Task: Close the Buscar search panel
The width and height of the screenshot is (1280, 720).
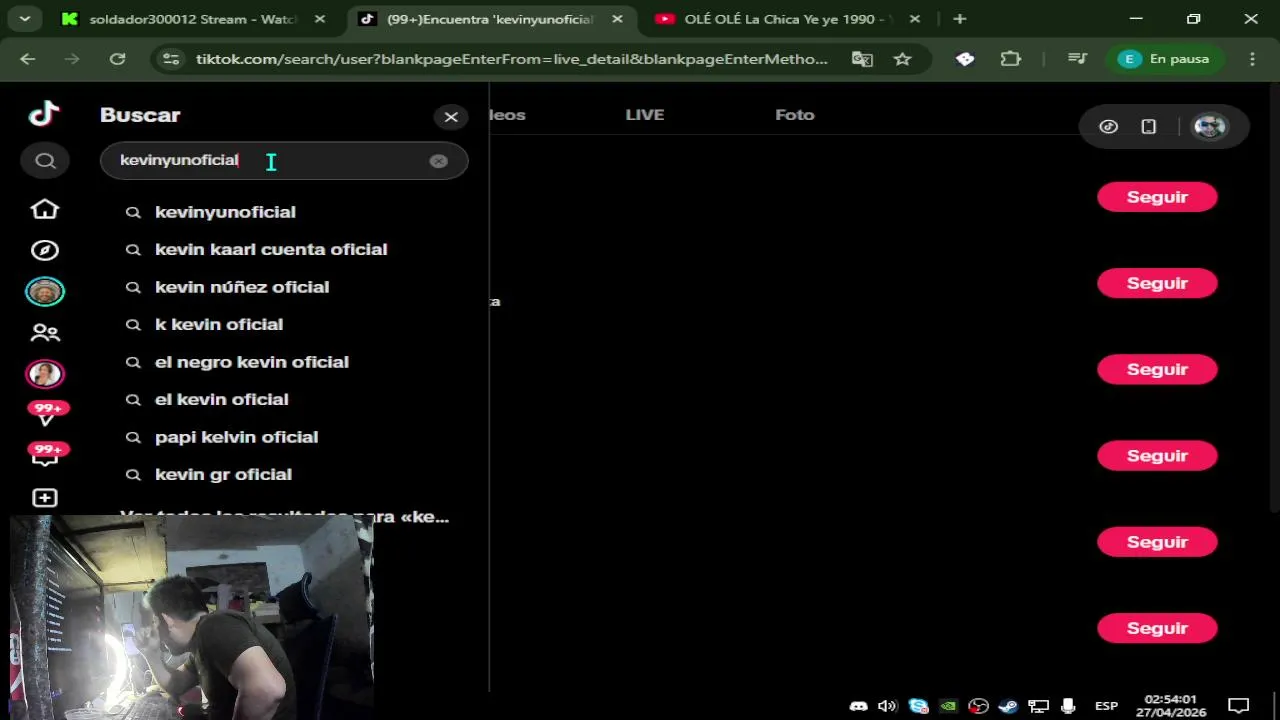Action: [451, 117]
